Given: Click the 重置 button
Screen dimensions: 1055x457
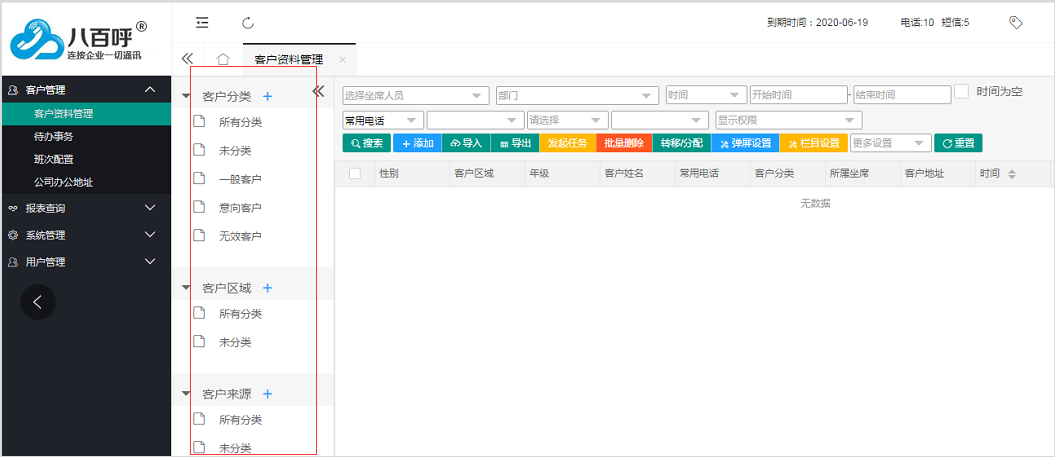Looking at the screenshot, I should point(959,143).
